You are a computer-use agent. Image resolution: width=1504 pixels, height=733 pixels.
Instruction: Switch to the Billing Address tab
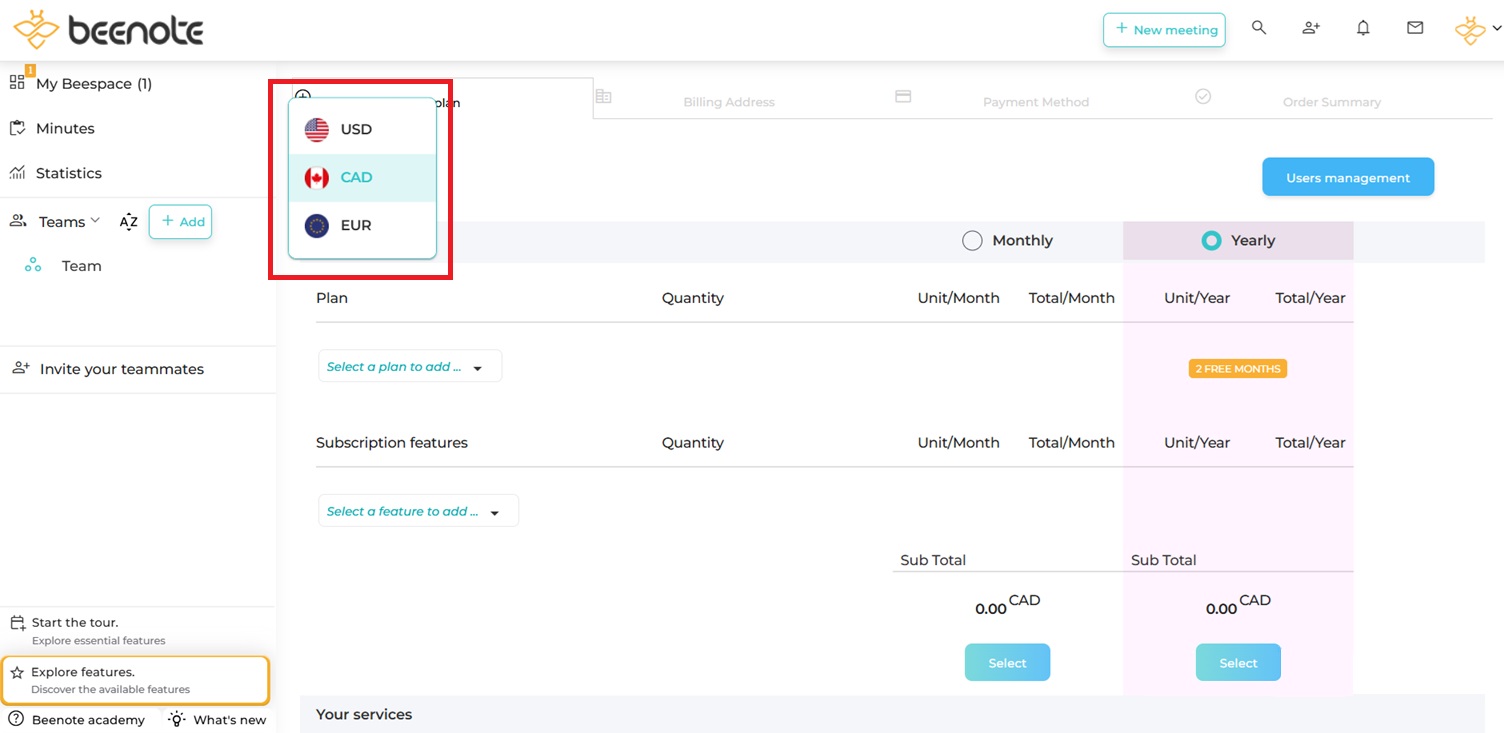(x=728, y=101)
